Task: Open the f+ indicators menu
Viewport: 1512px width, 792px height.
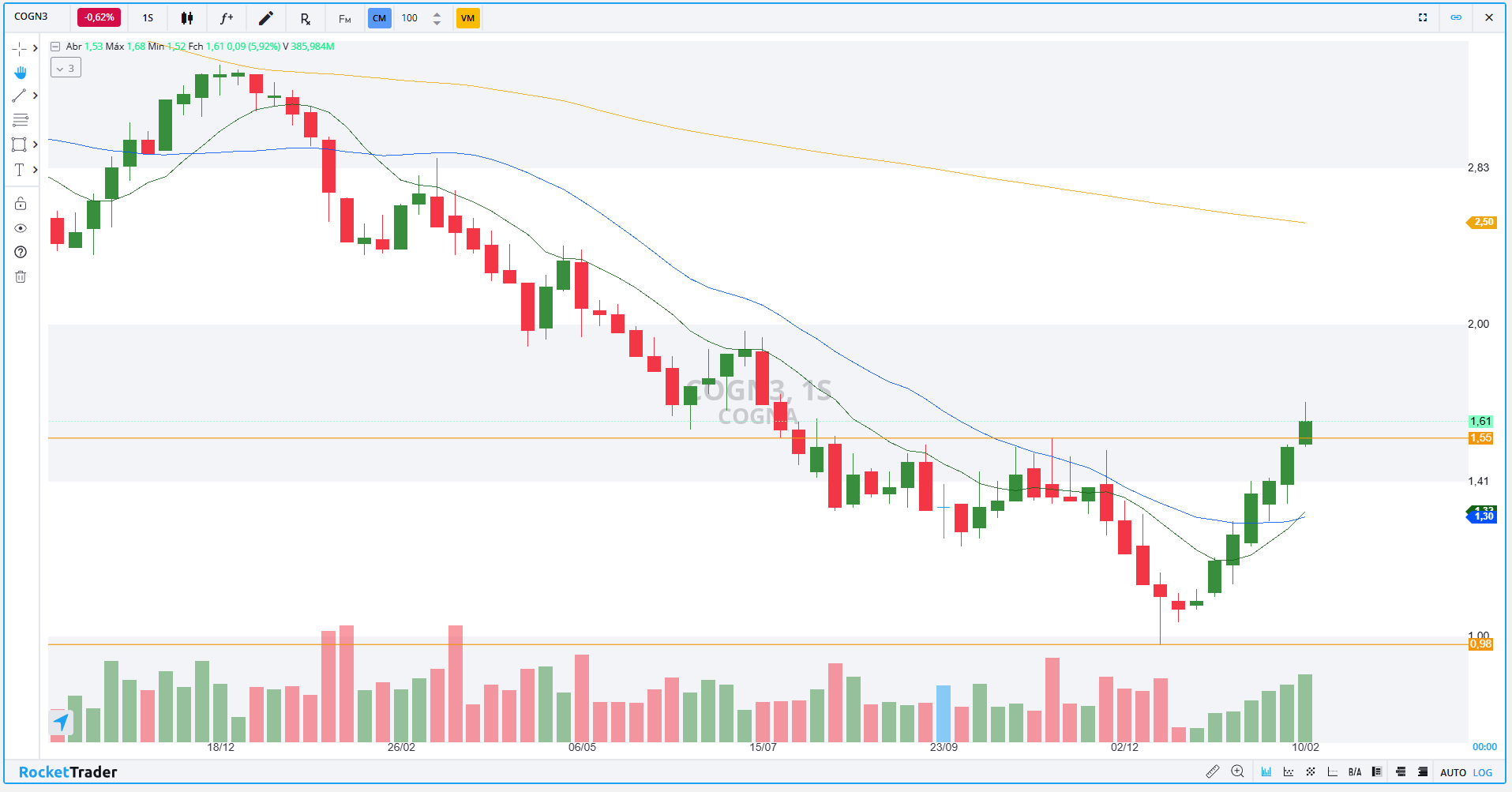Action: click(x=227, y=18)
